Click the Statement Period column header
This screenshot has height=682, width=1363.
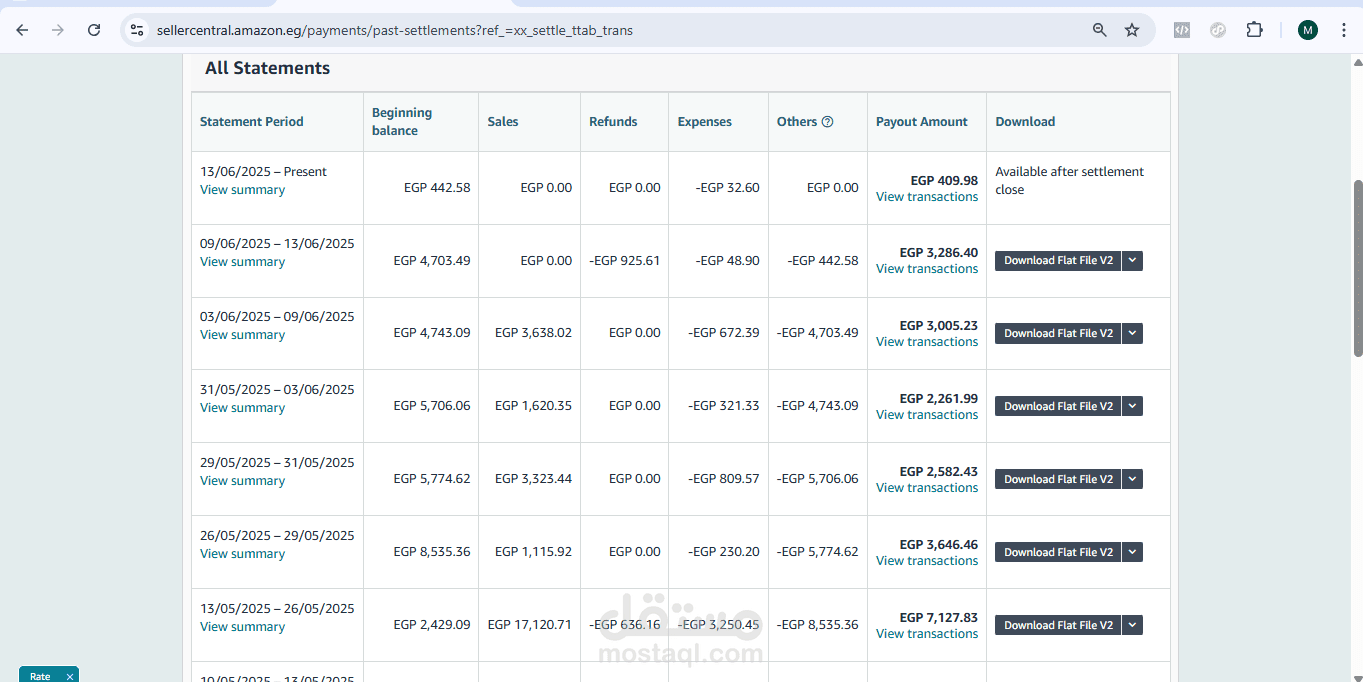coord(251,122)
